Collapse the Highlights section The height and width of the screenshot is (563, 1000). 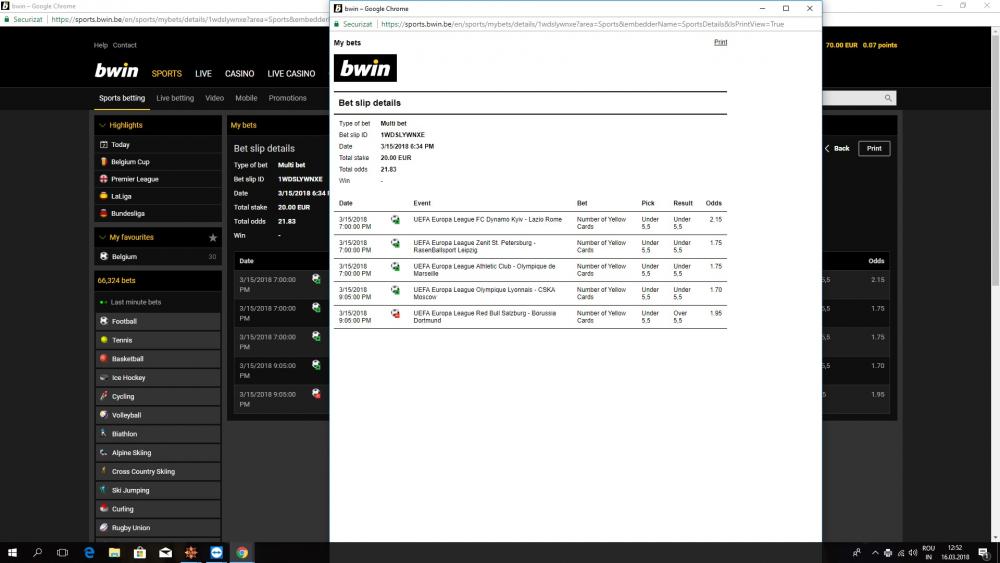[102, 125]
